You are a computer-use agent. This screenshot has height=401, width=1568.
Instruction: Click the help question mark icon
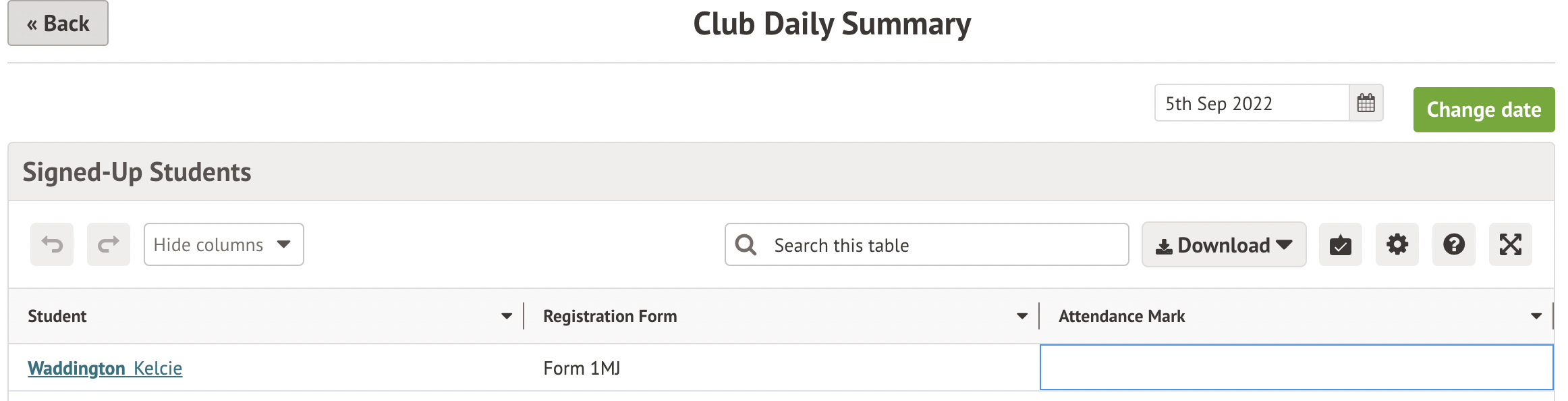1453,244
